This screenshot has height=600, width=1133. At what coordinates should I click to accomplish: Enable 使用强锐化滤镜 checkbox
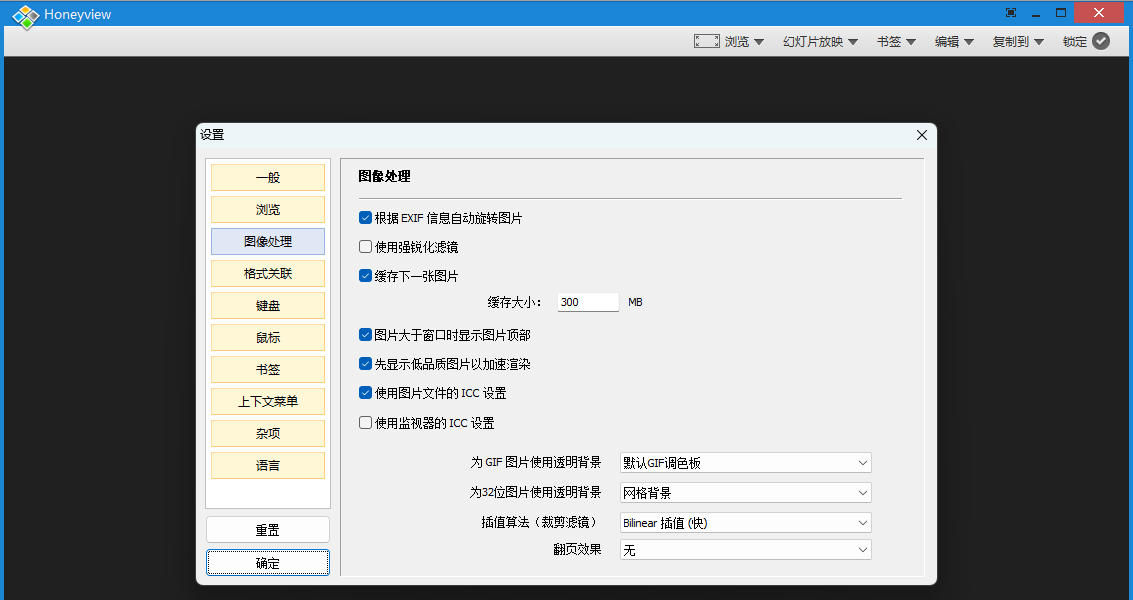coord(365,247)
